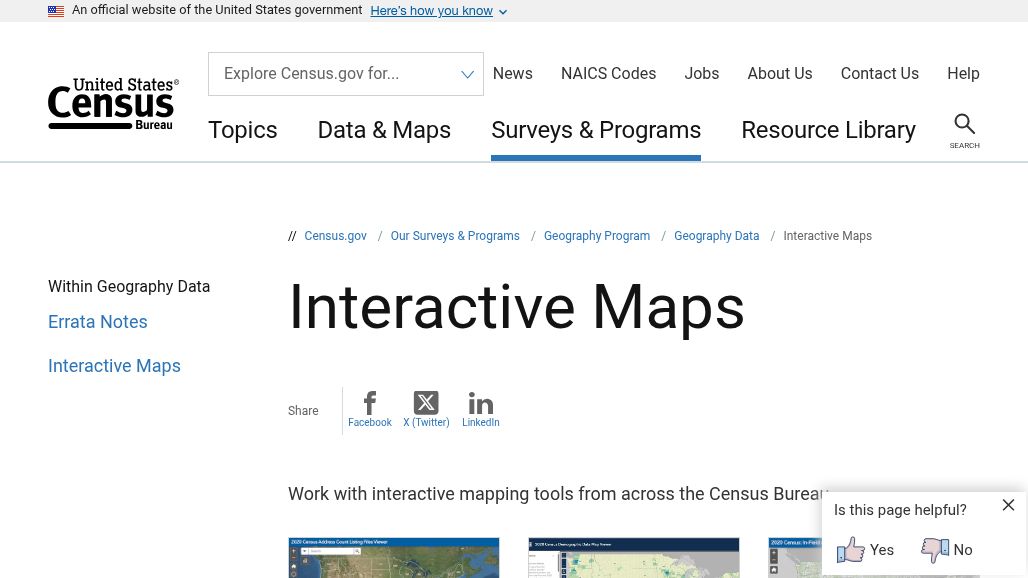Click the 'Within Geography Data' sidebar label
This screenshot has width=1028, height=578.
point(129,286)
